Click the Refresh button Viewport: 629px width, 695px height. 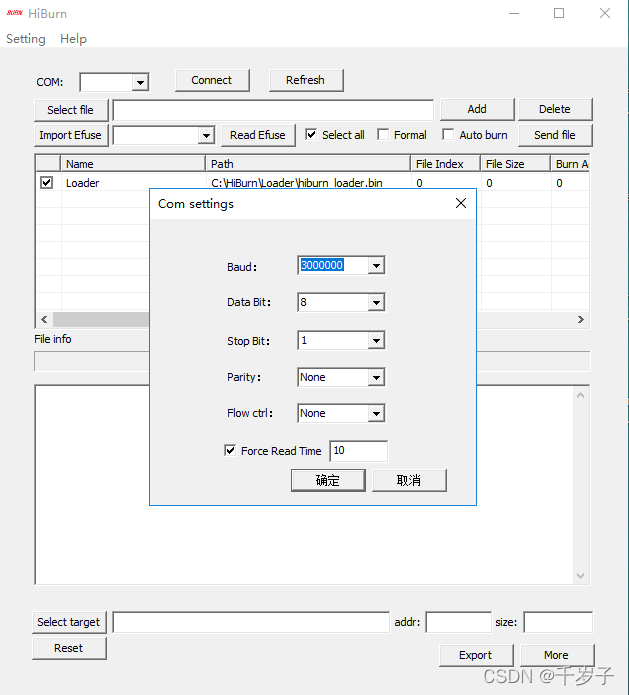305,80
